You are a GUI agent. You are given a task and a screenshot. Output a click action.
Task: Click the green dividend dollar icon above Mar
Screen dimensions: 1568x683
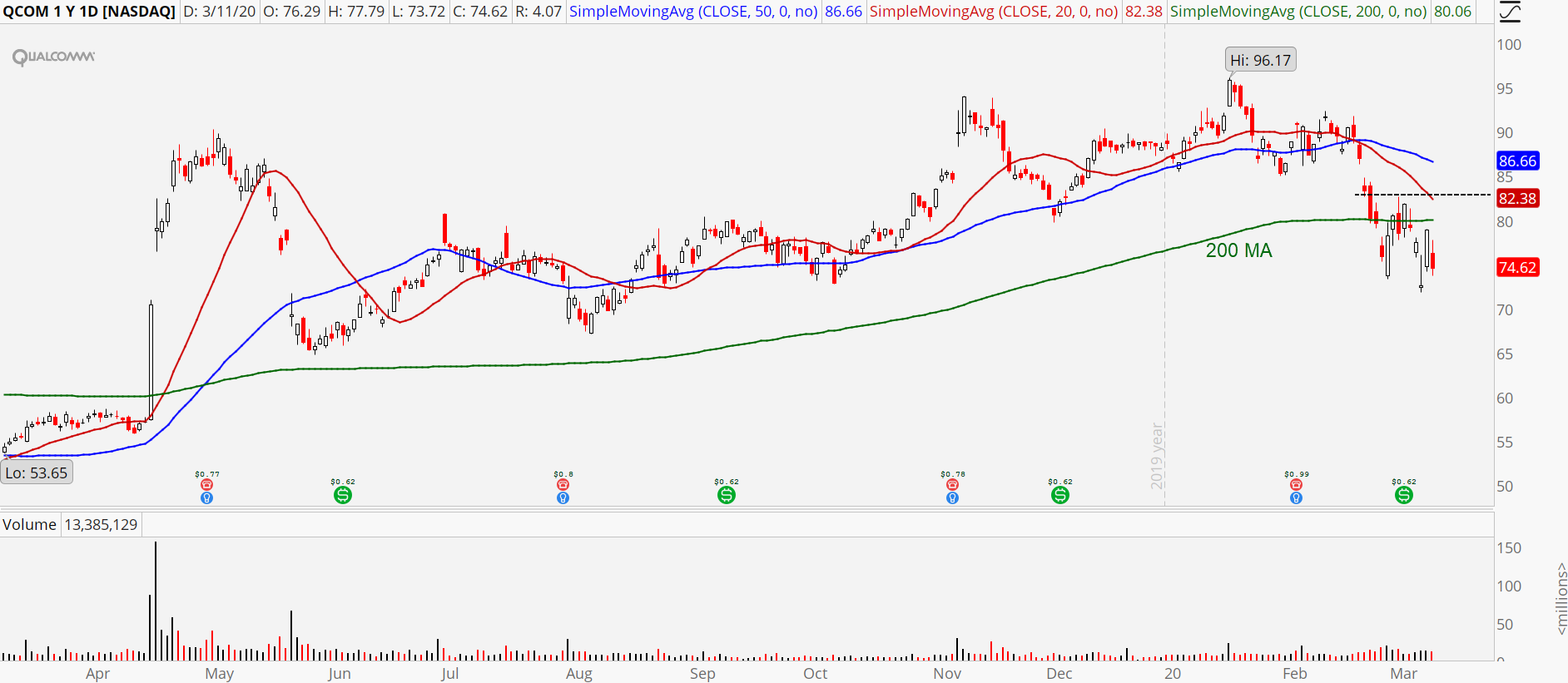point(1404,495)
